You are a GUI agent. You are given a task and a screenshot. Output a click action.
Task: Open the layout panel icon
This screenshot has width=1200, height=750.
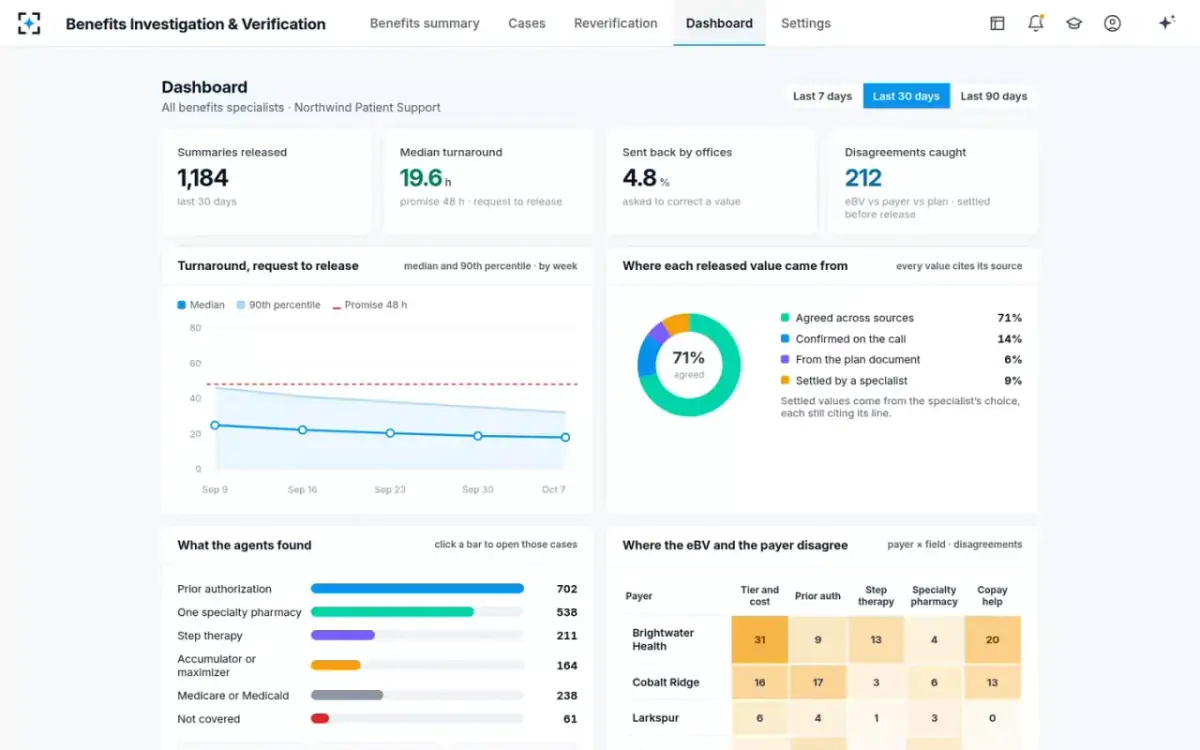pos(997,23)
